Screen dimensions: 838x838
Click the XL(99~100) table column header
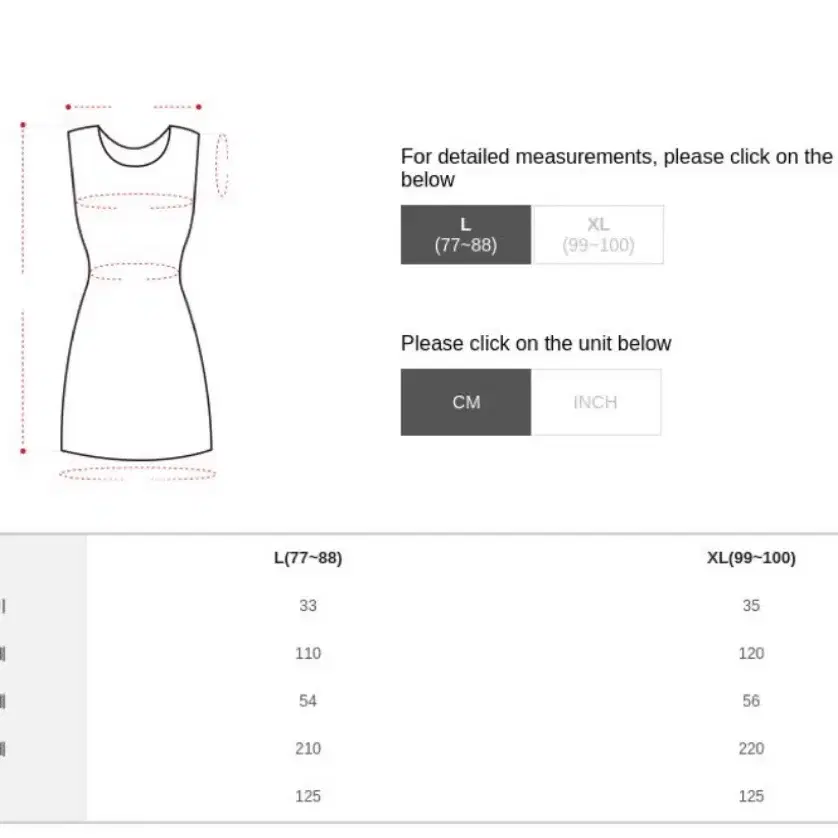pyautogui.click(x=751, y=558)
